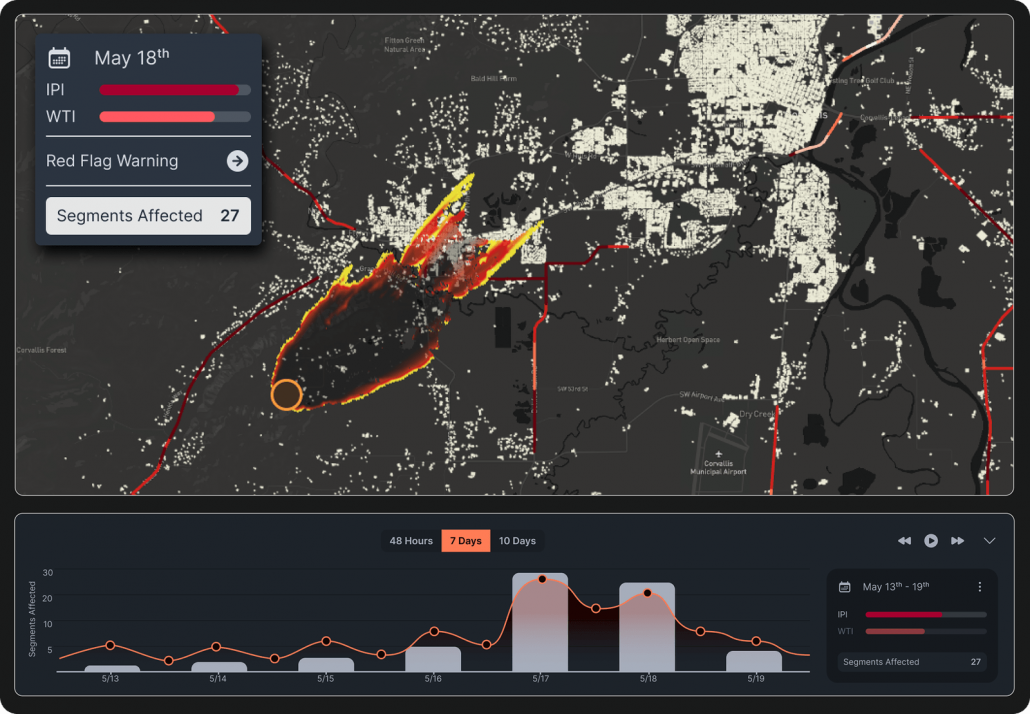
Task: Select the 5/18 data point on chart
Action: 647,593
